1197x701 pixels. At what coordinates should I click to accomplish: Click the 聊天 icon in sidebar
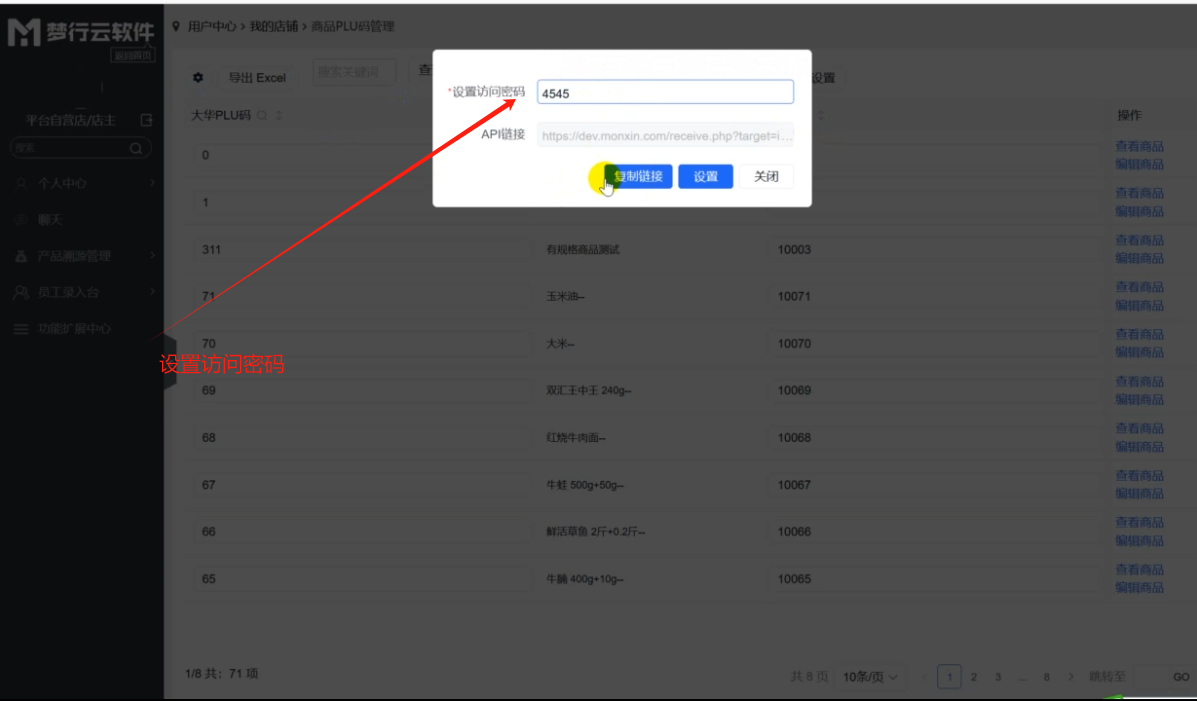21,219
